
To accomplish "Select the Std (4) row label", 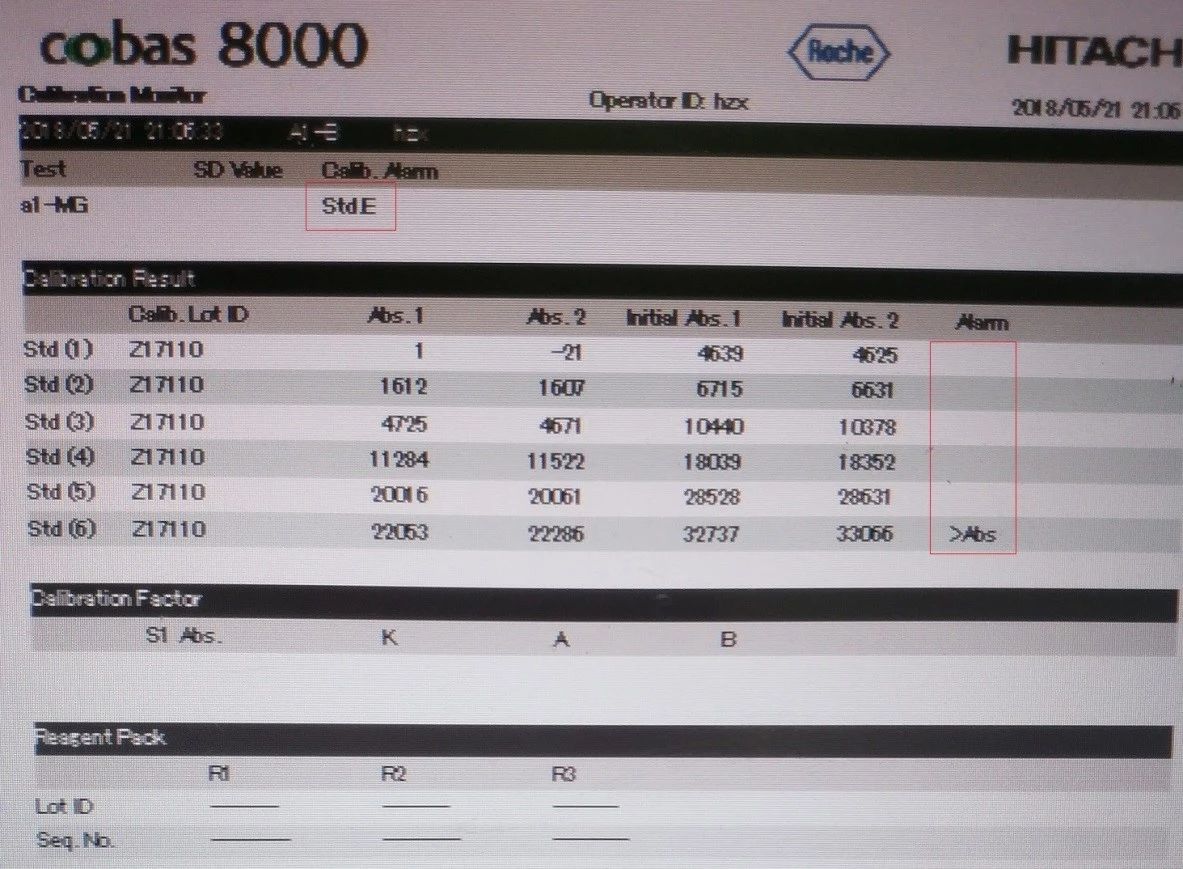I will click(x=60, y=456).
